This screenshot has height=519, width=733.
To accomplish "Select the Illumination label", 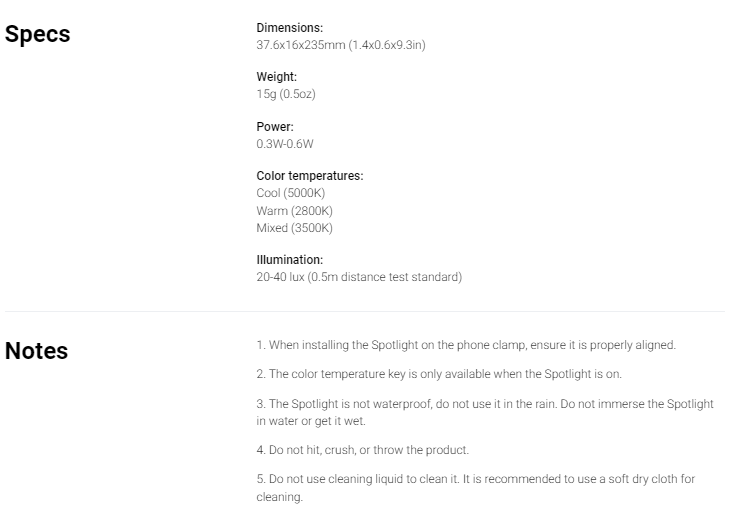I will (289, 260).
